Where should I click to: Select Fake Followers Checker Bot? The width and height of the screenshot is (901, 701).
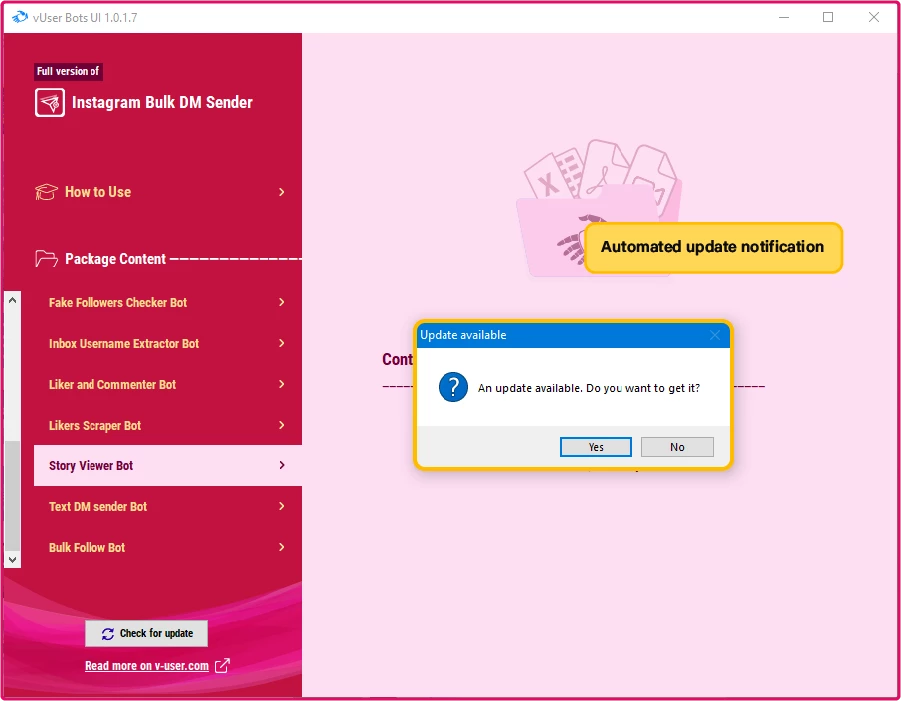[168, 302]
